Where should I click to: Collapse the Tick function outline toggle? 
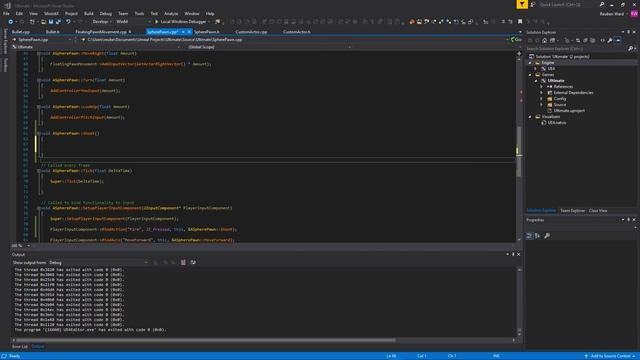[x=39, y=171]
